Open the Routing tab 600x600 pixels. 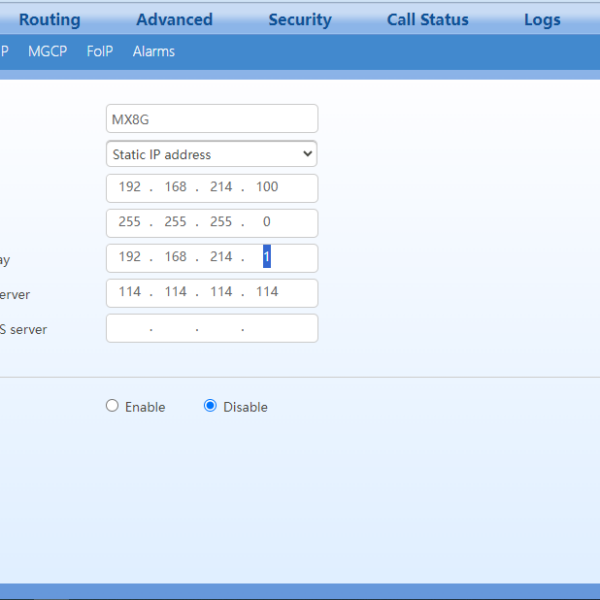tap(49, 20)
